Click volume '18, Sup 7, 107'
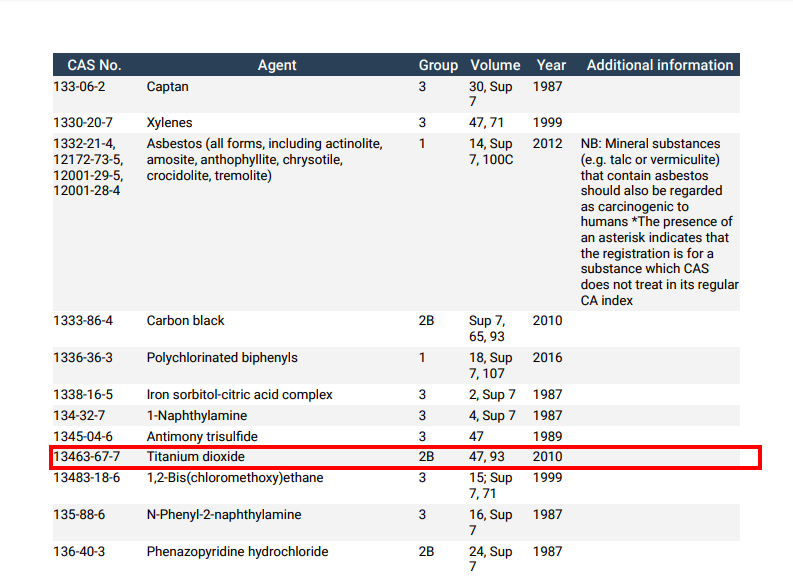Screen dimensions: 793x577 pos(491,365)
